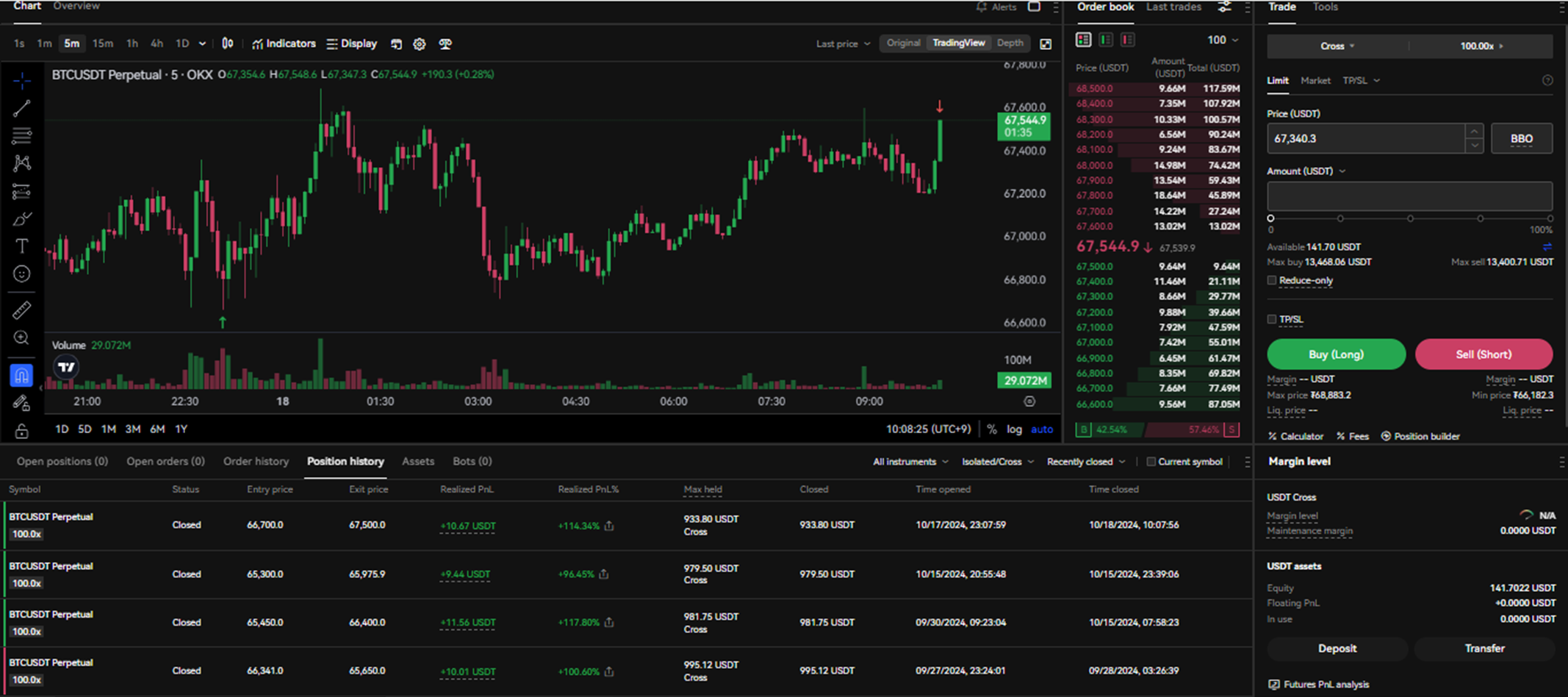The width and height of the screenshot is (1568, 697).
Task: Click the limit order help icon
Action: [1547, 80]
